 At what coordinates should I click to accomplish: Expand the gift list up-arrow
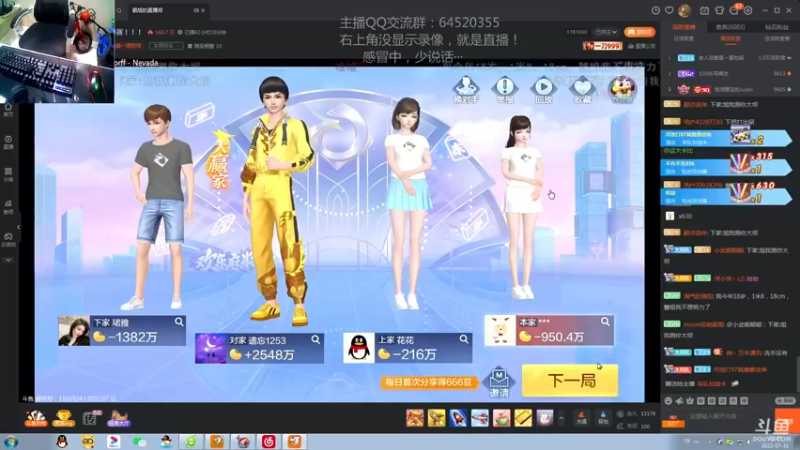point(561,418)
